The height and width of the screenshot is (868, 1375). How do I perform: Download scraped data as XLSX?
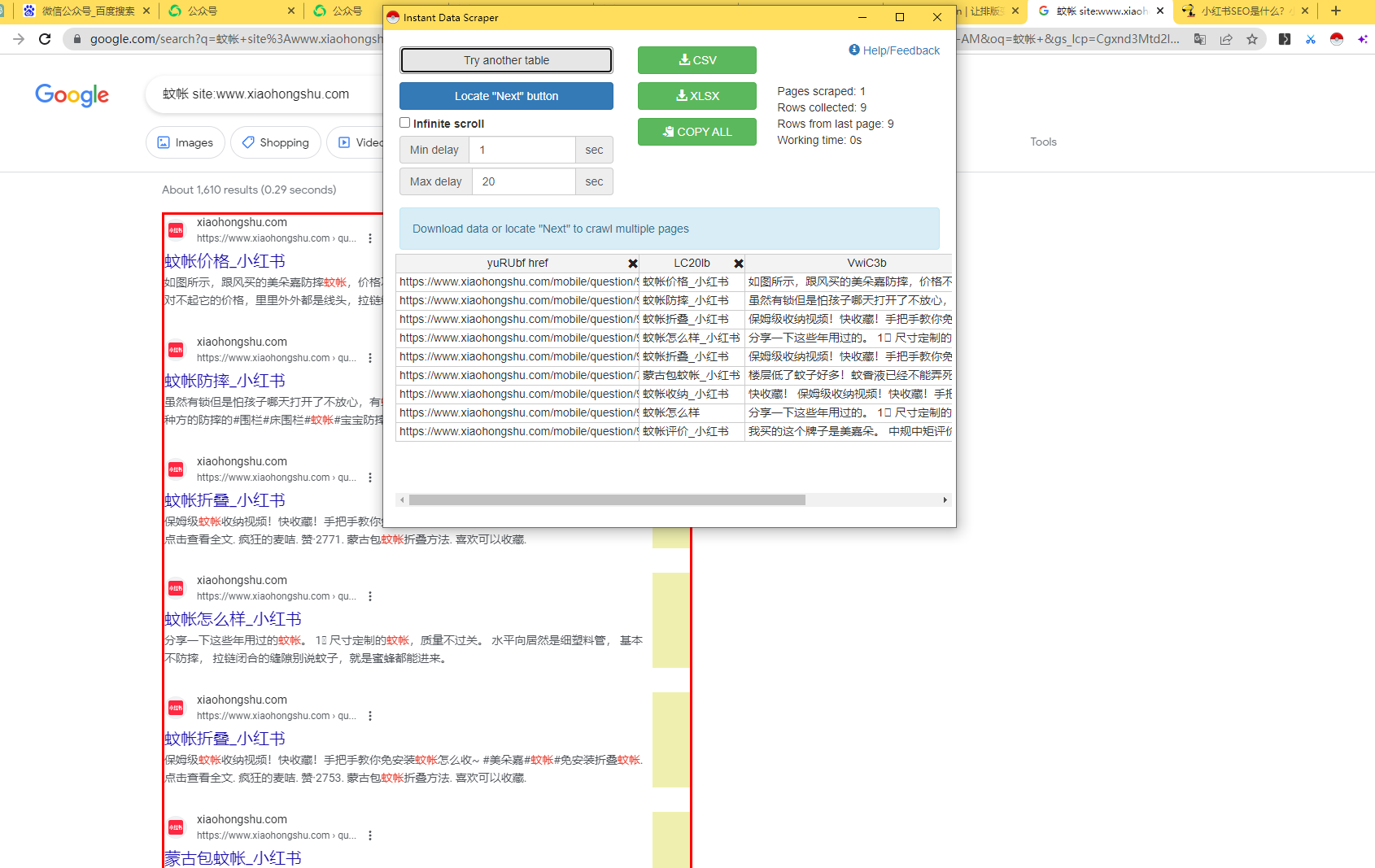tap(697, 96)
